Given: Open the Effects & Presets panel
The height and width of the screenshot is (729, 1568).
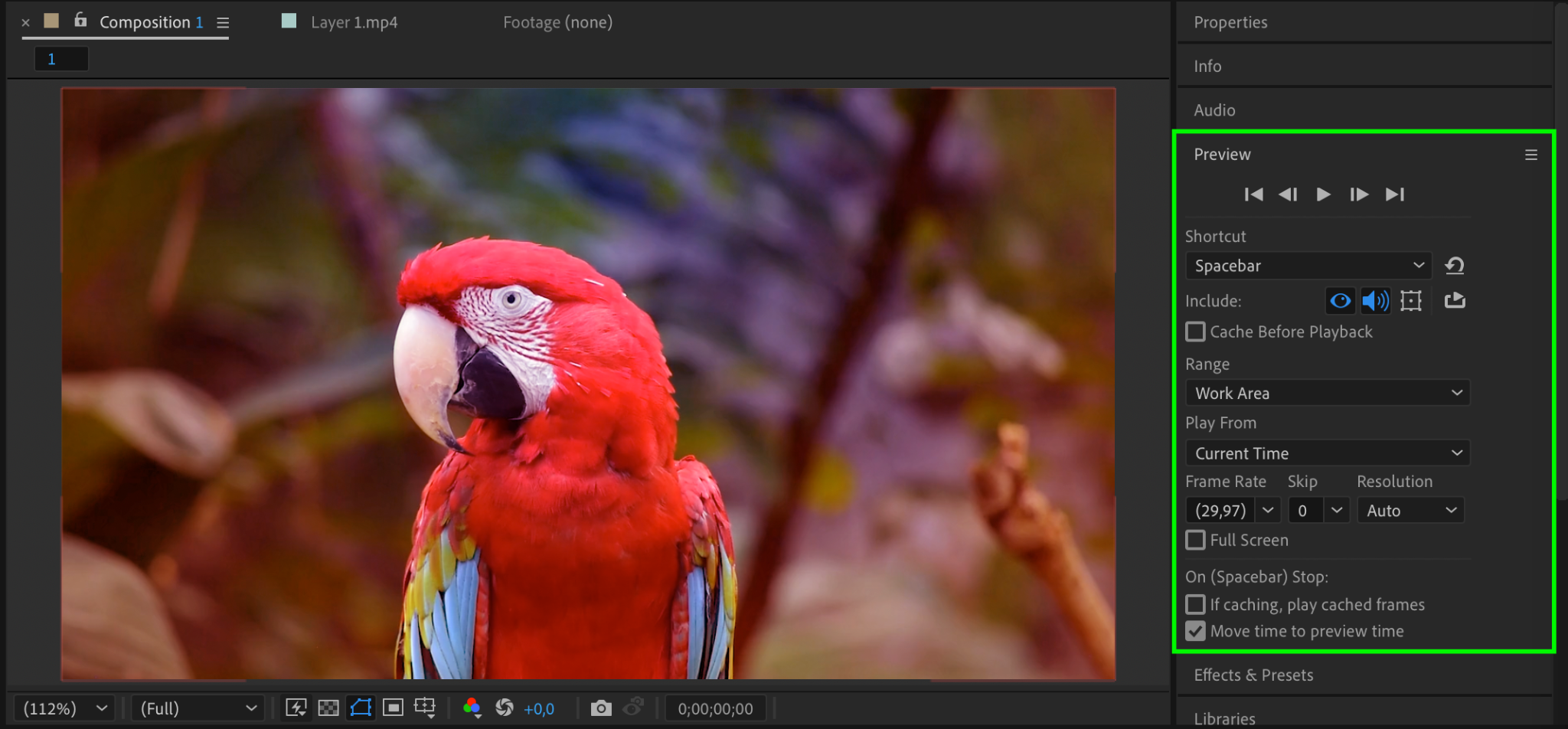Looking at the screenshot, I should (1253, 675).
